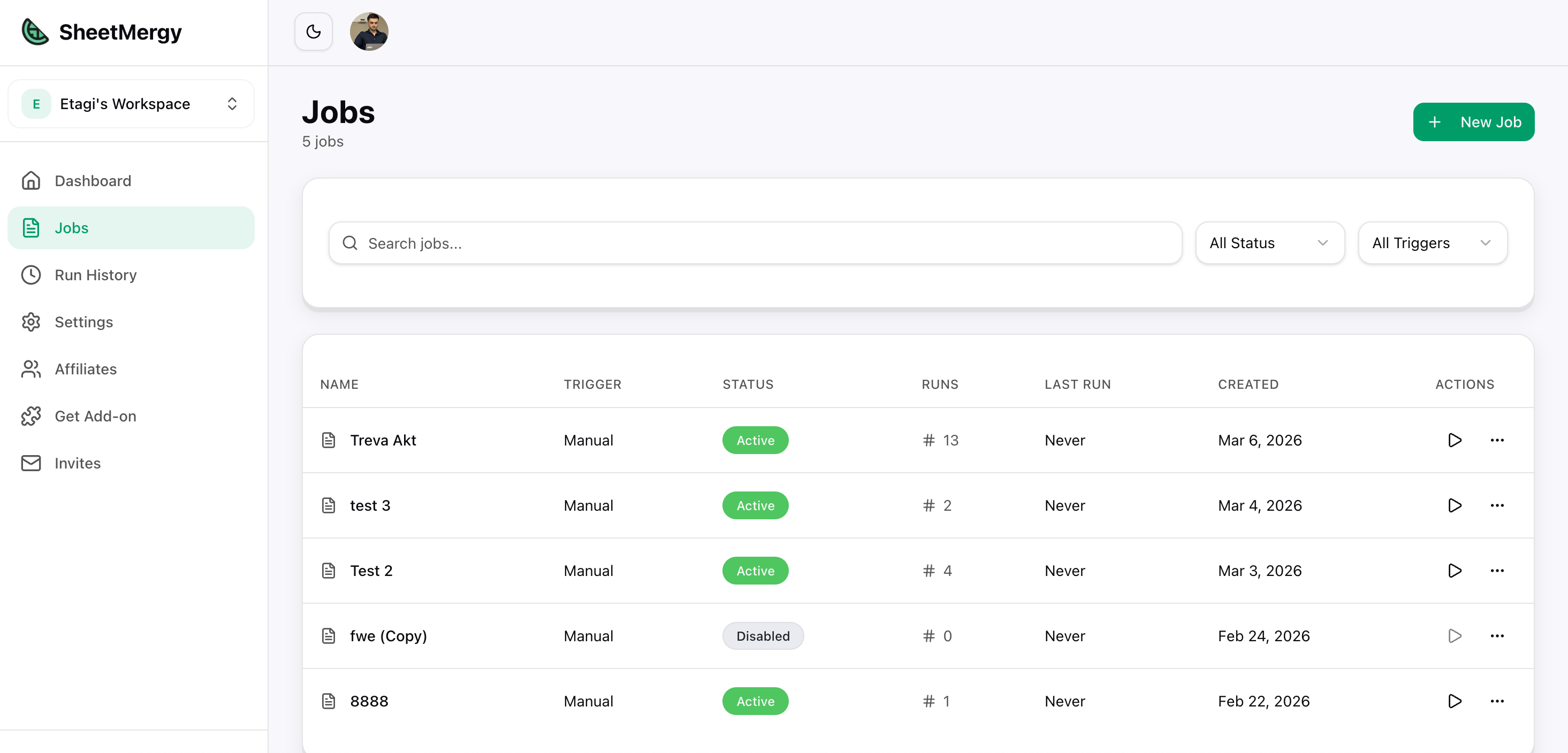Click the Affiliates people icon
This screenshot has width=1568, height=753.
pyautogui.click(x=31, y=369)
